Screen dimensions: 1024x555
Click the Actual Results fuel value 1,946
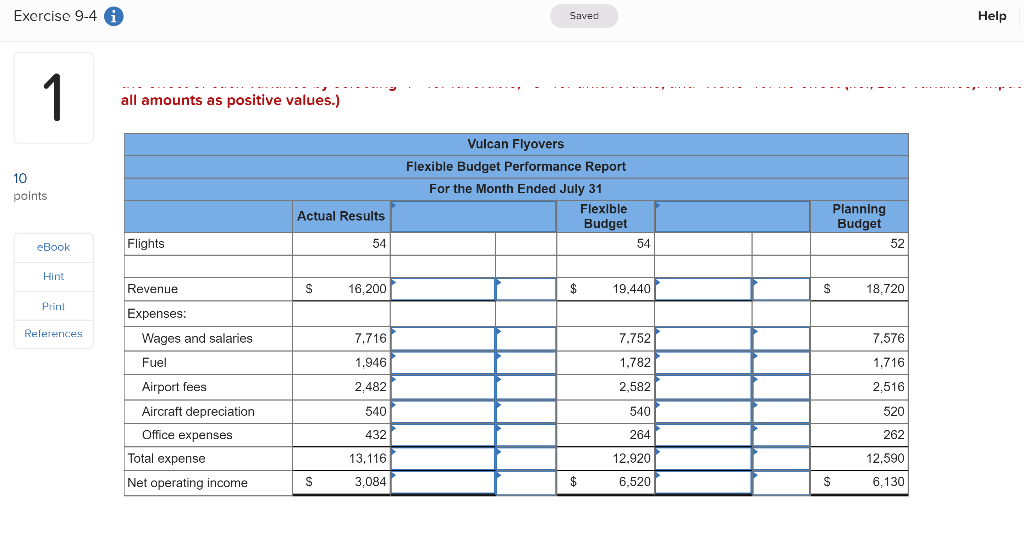370,362
